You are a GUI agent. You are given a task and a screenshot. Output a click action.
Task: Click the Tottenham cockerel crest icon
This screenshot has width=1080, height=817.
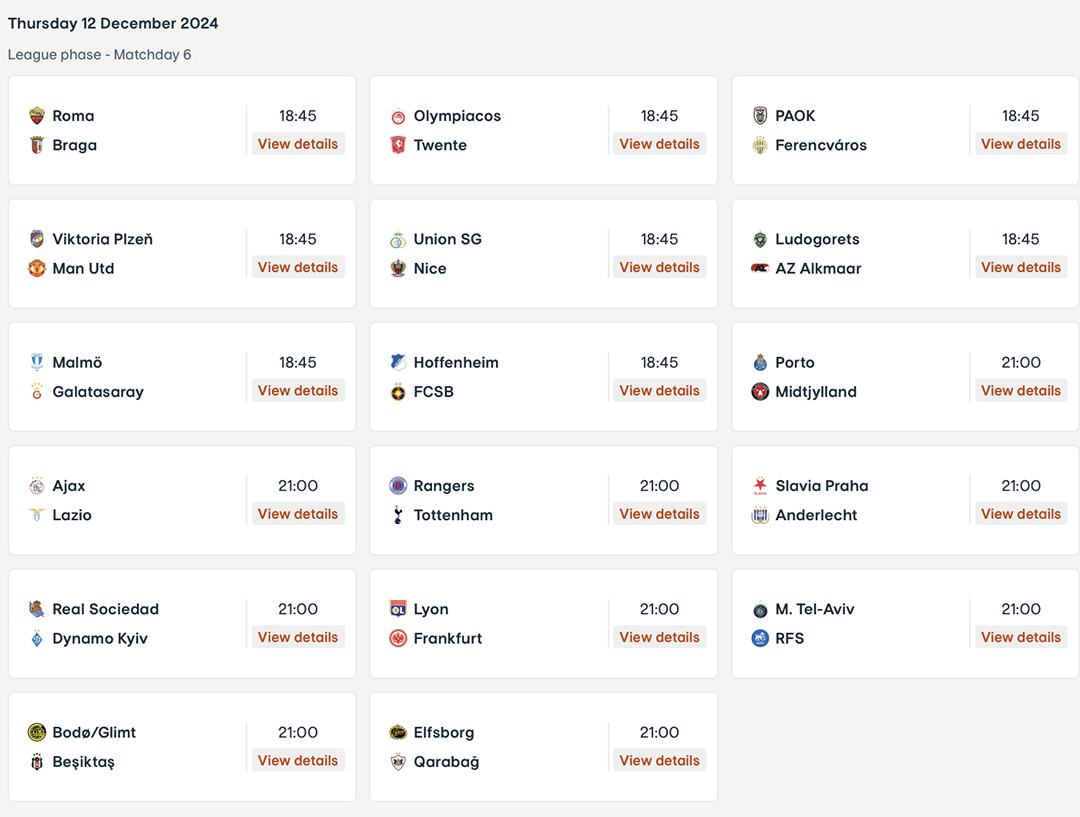pos(398,515)
